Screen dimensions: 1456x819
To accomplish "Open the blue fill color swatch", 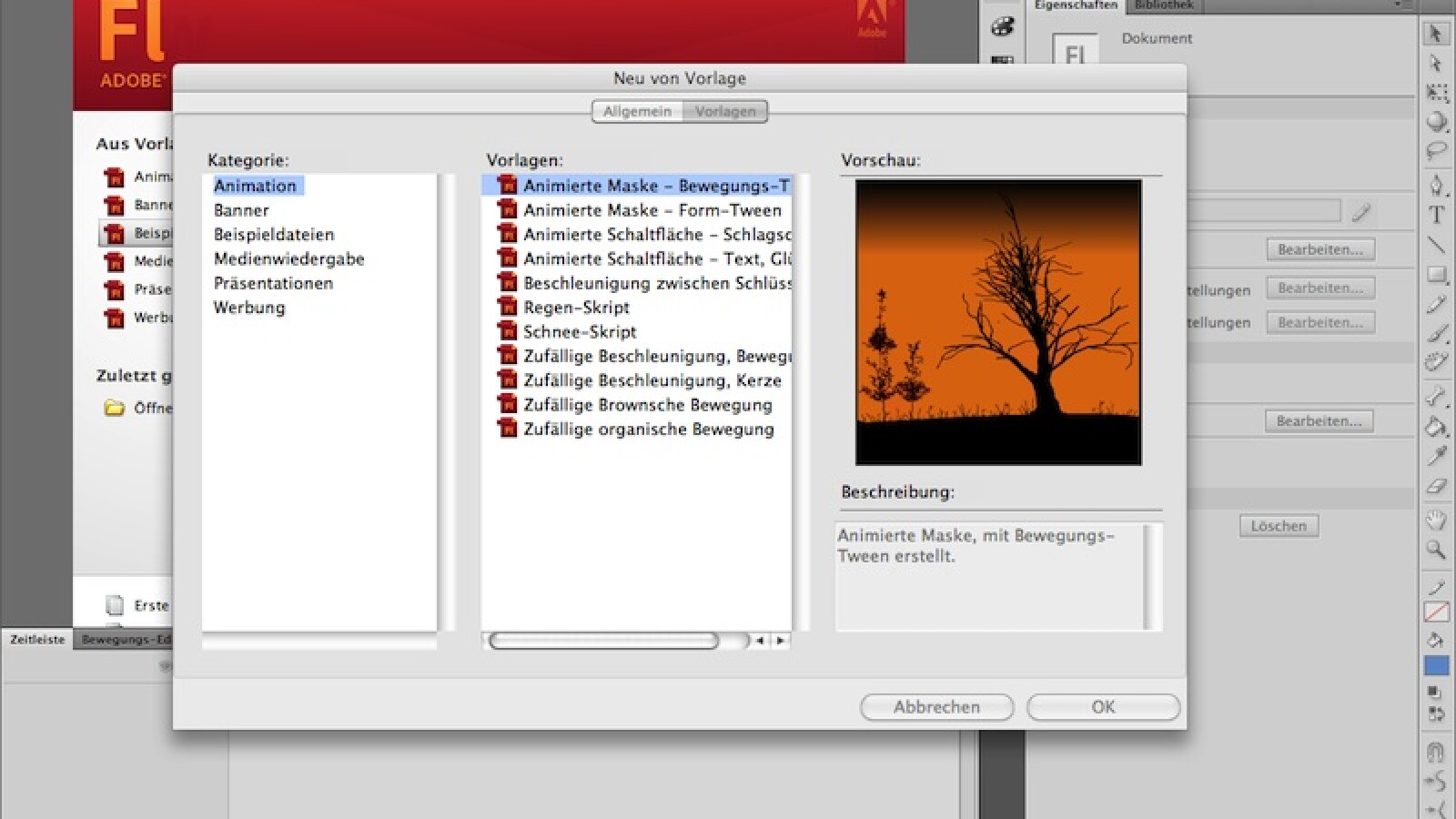I will click(x=1436, y=666).
